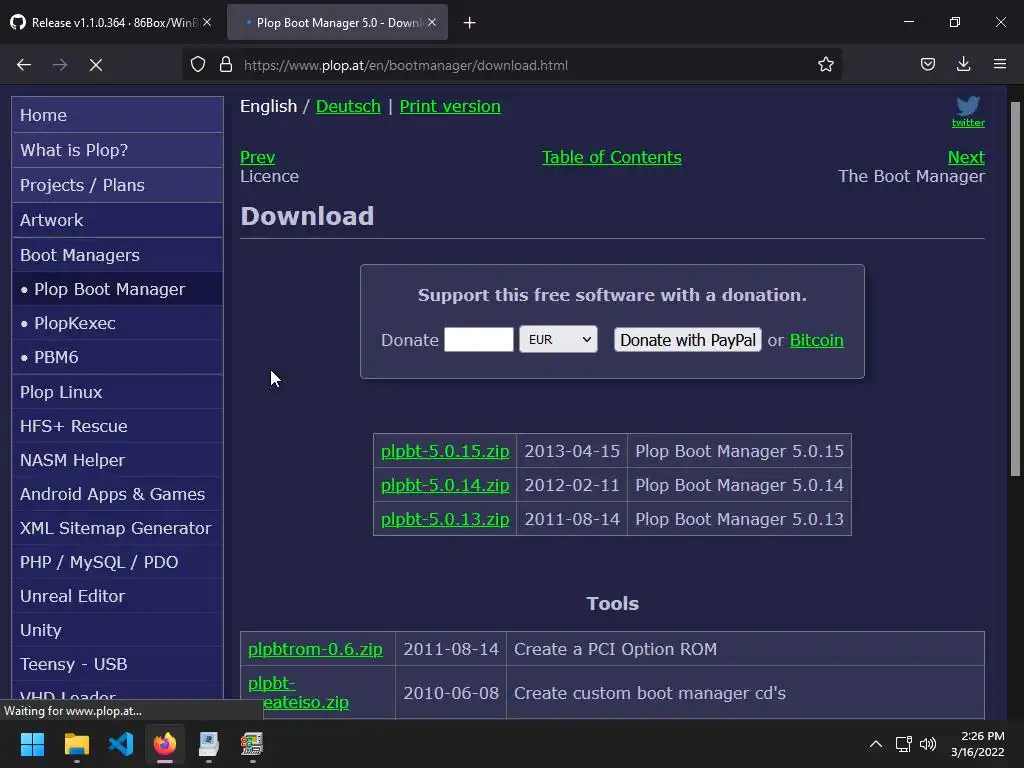1024x768 pixels.
Task: Open PHP / MySQL / PDO sidebar item
Action: pyautogui.click(x=118, y=562)
